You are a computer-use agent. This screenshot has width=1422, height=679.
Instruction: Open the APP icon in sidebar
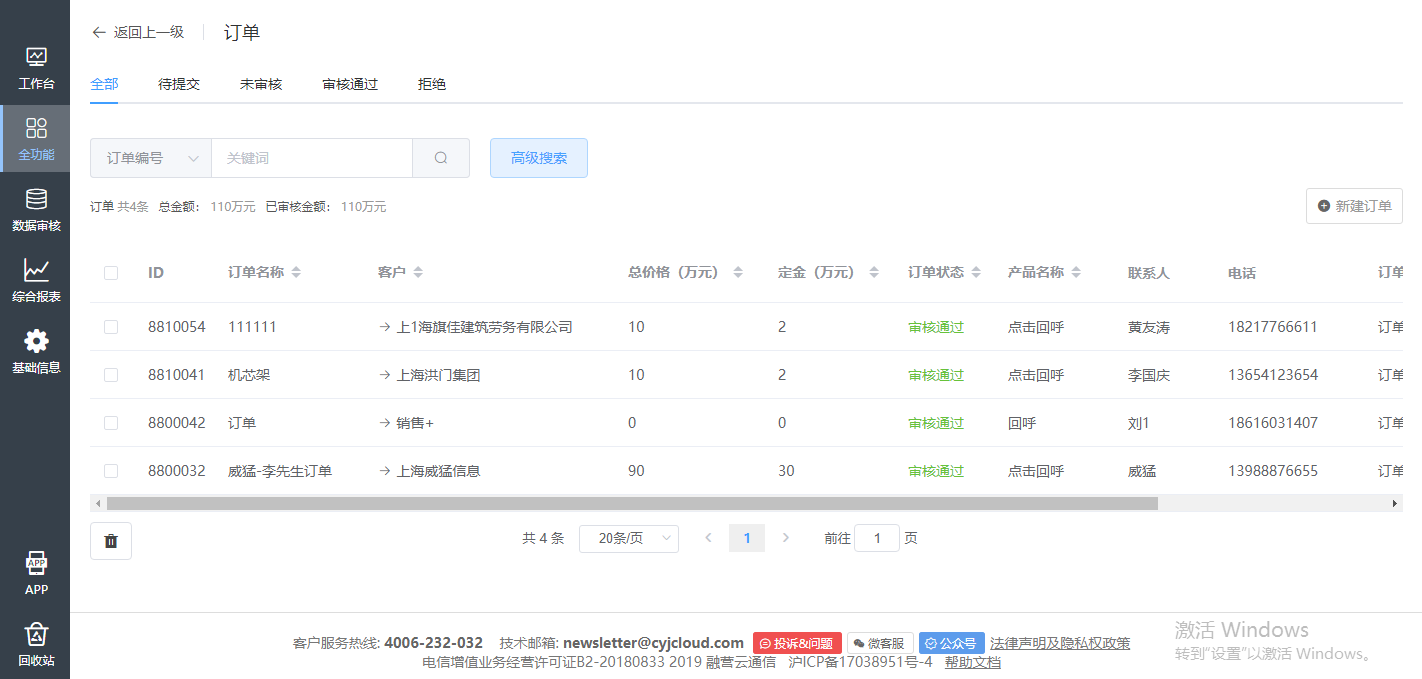(36, 564)
